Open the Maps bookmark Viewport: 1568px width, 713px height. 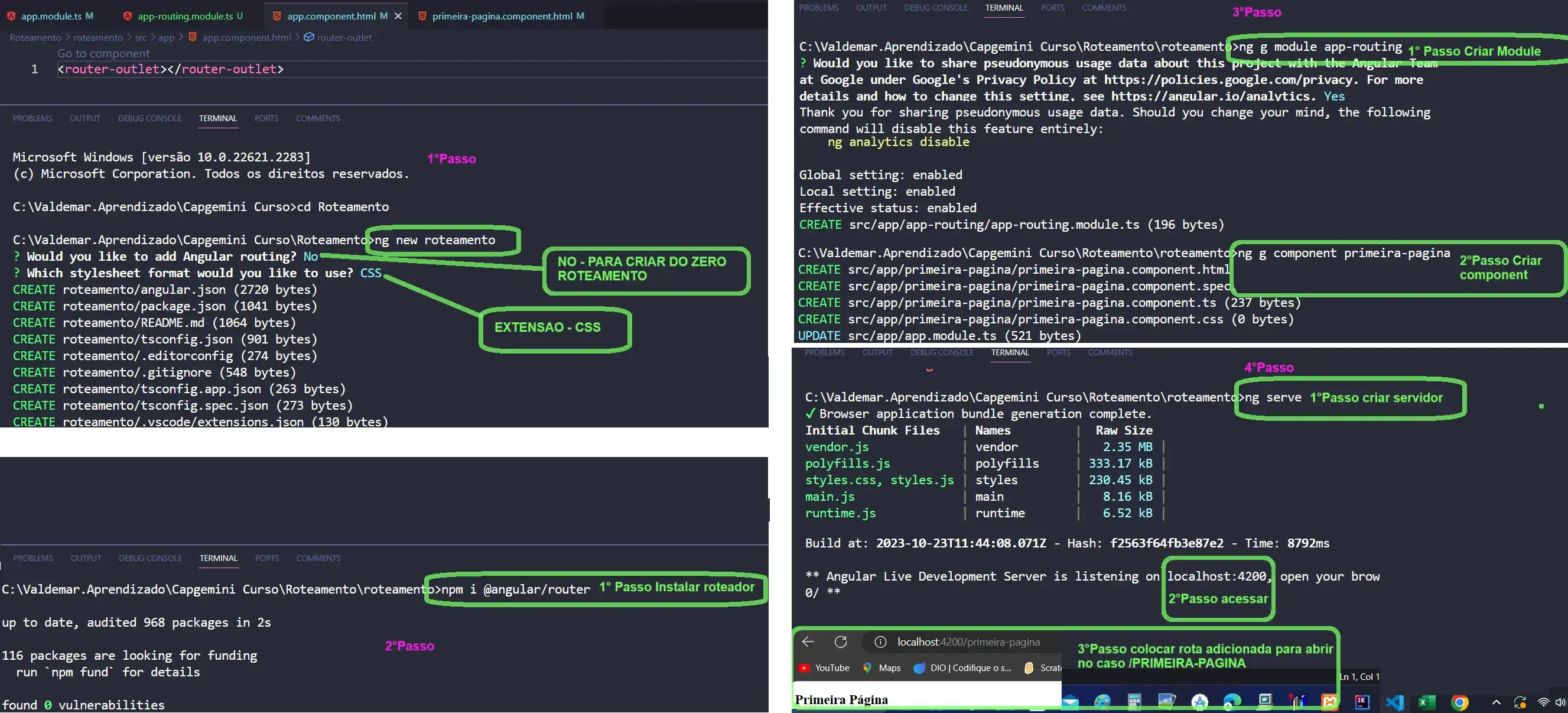click(881, 668)
